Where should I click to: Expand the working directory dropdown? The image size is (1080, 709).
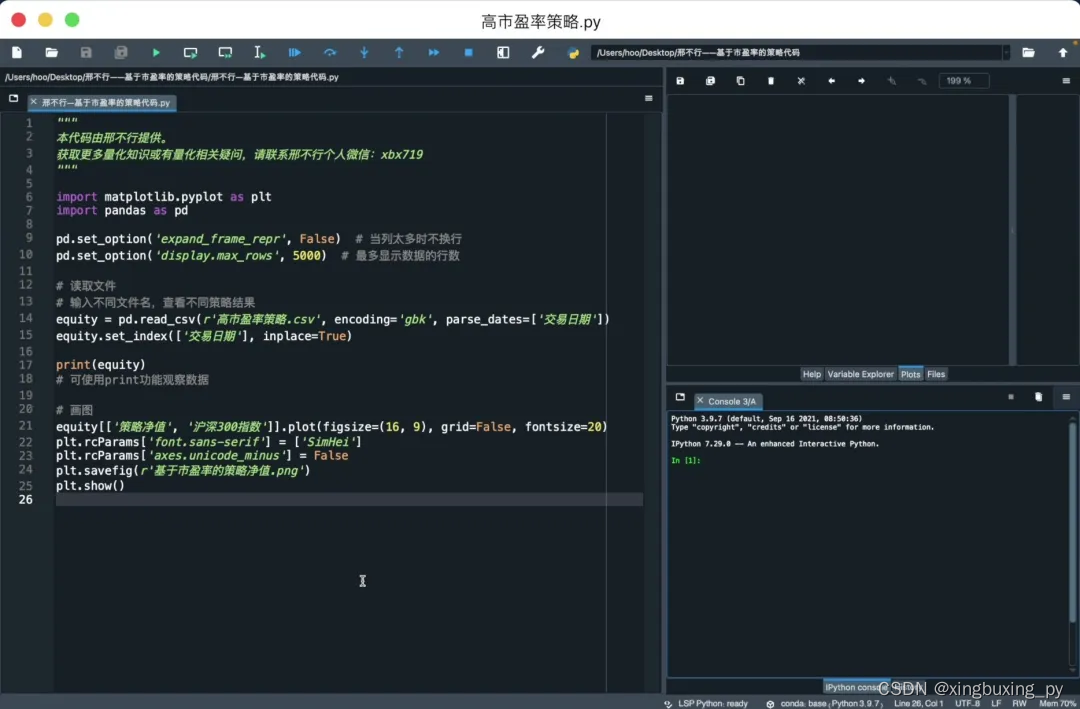coord(1006,52)
